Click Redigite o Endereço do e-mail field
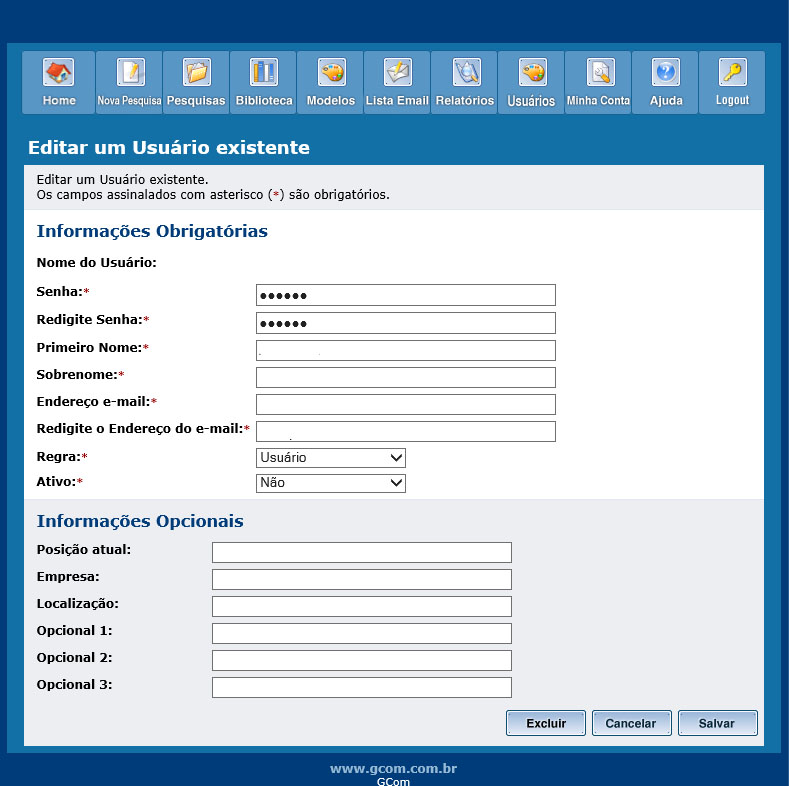Viewport: 789px width, 786px height. tap(406, 431)
